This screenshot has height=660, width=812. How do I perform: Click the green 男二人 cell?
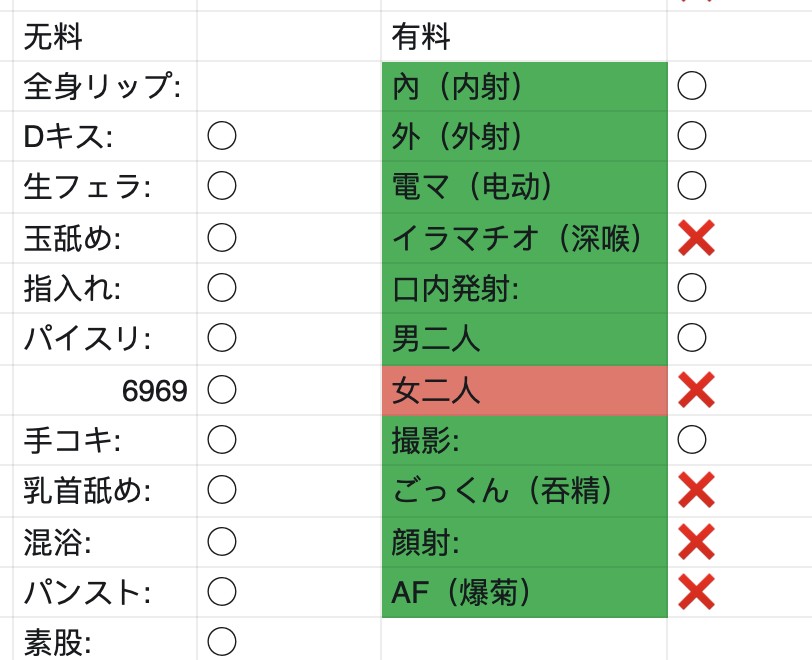525,339
